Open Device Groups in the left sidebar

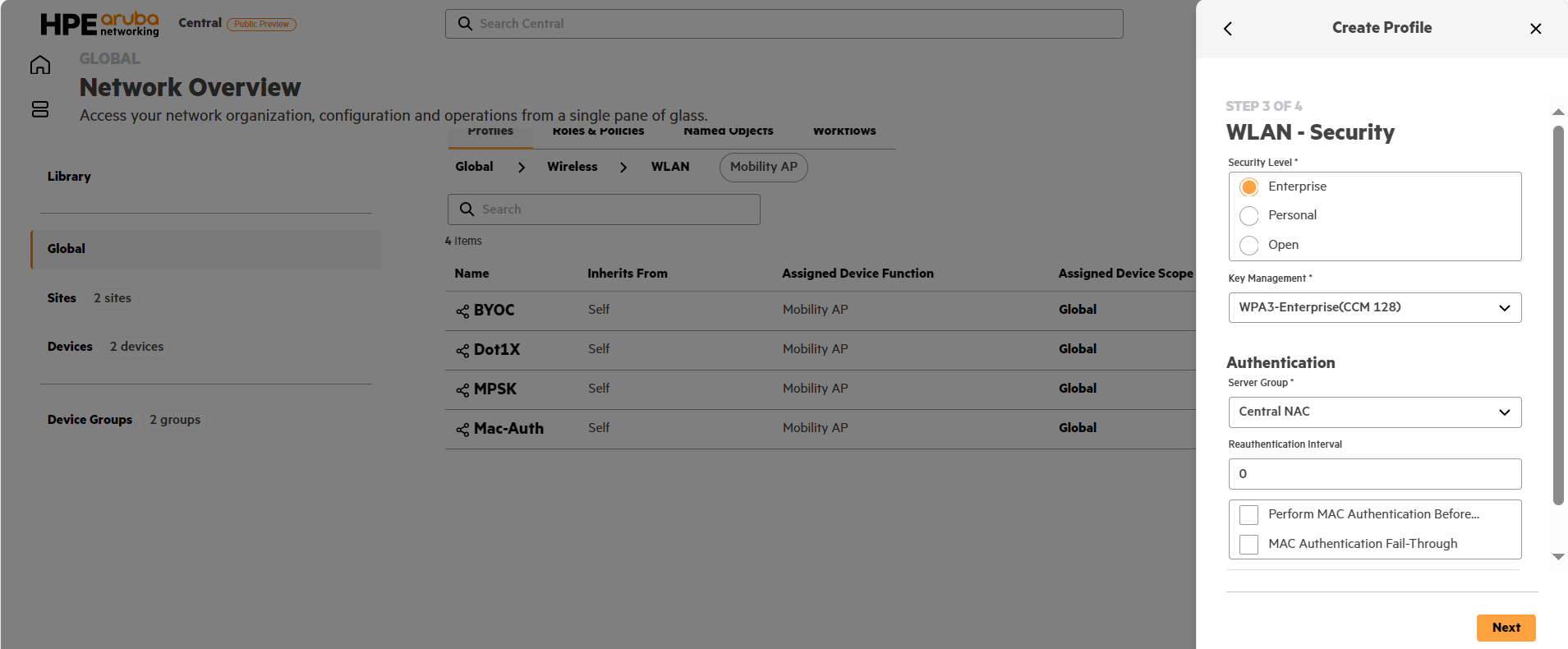[x=90, y=420]
